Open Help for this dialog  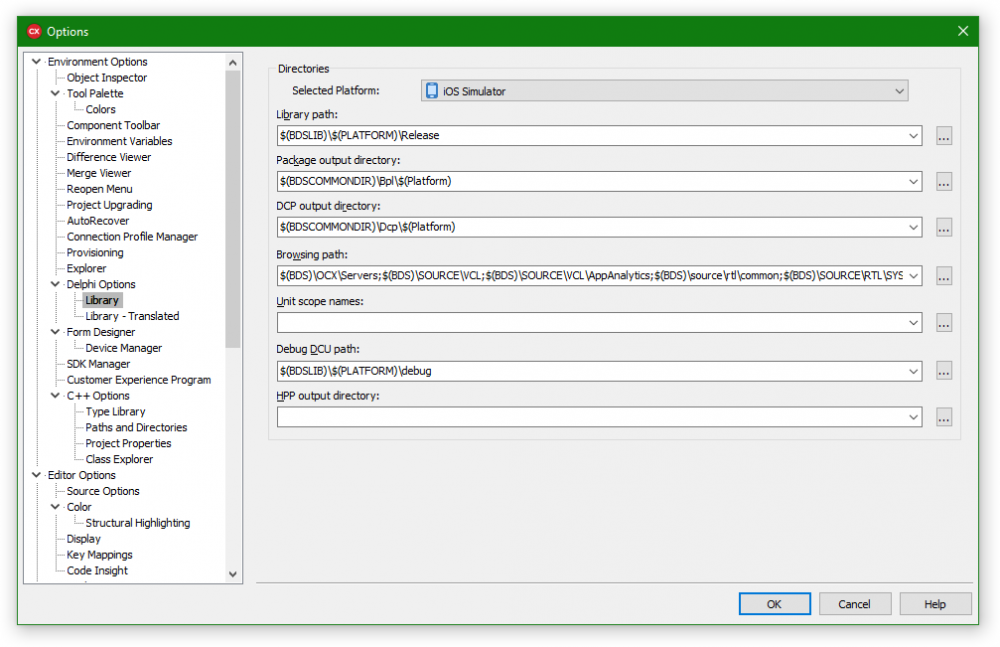[x=935, y=604]
